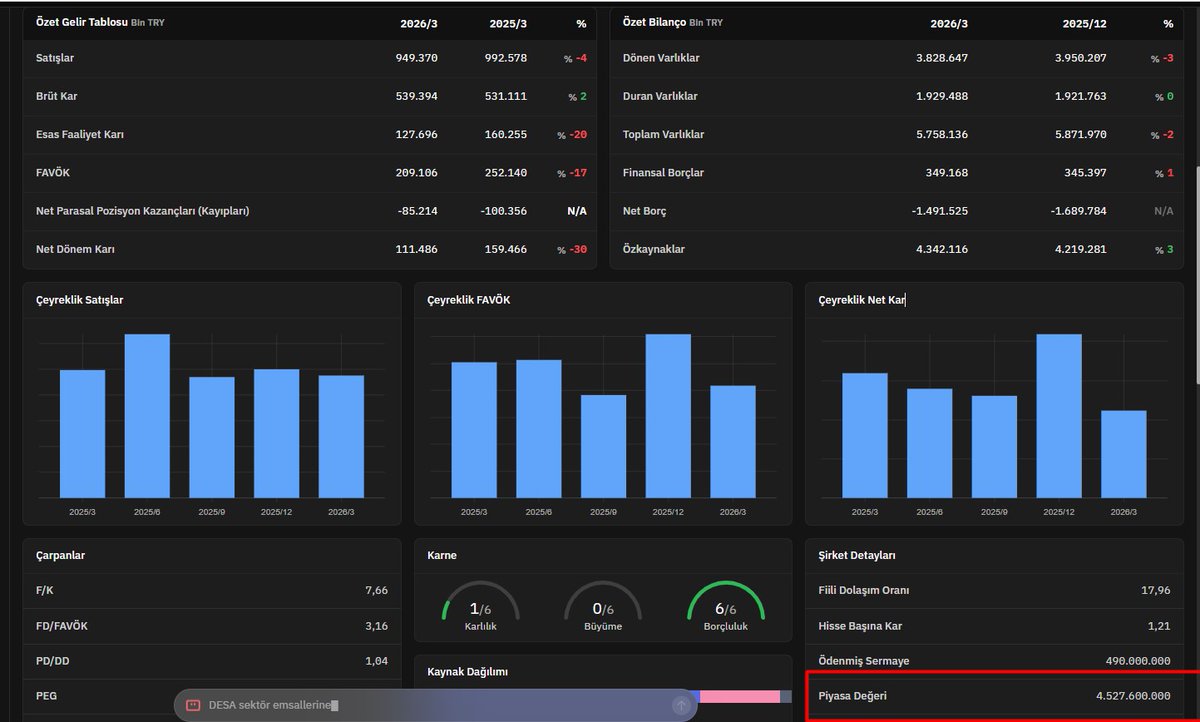Select the Satışlar prior value 992.578
Screen dimensions: 1200x722
506,58
